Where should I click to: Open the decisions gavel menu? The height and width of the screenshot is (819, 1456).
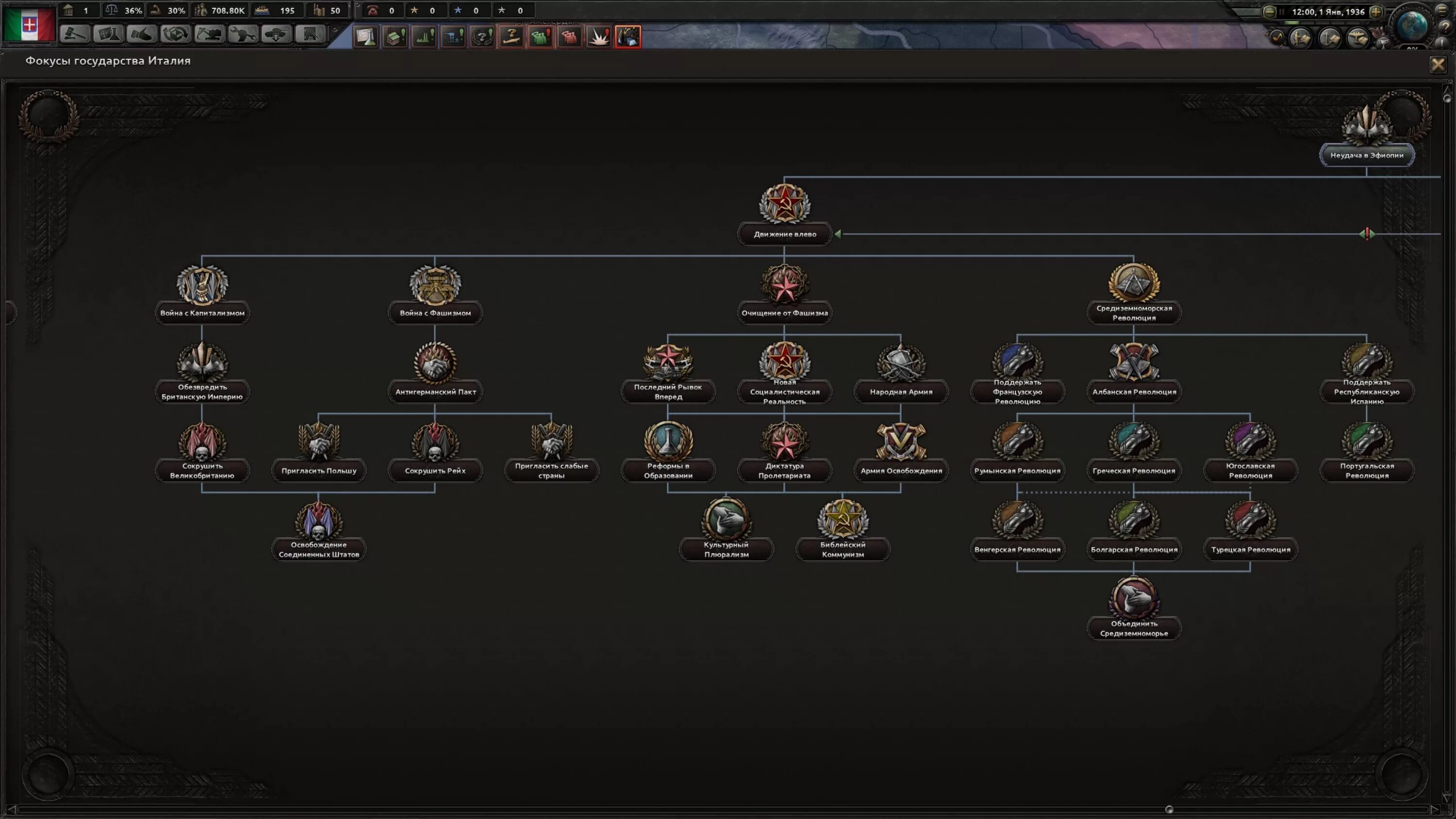tap(74, 35)
